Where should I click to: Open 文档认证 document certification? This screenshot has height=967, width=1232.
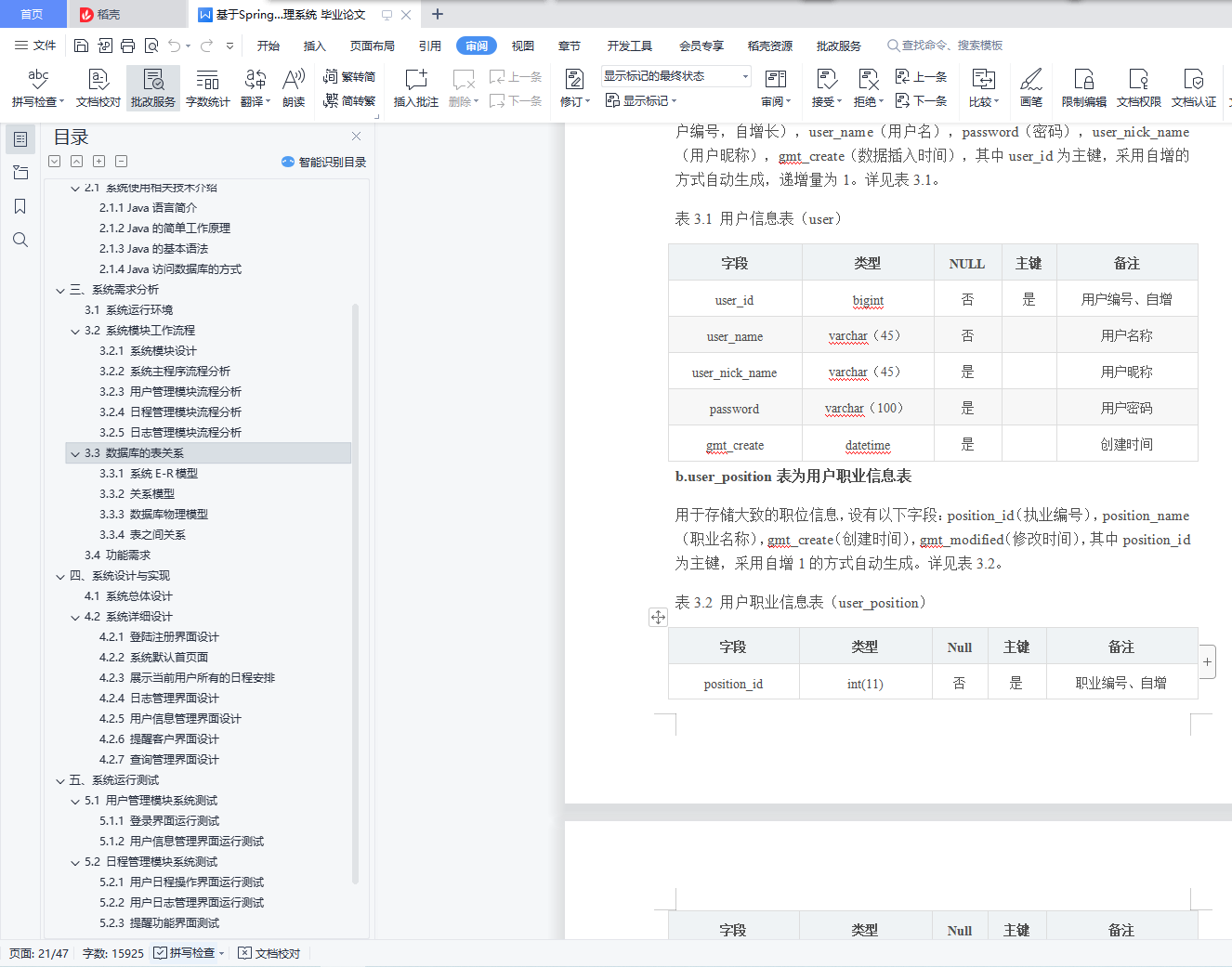click(1194, 88)
